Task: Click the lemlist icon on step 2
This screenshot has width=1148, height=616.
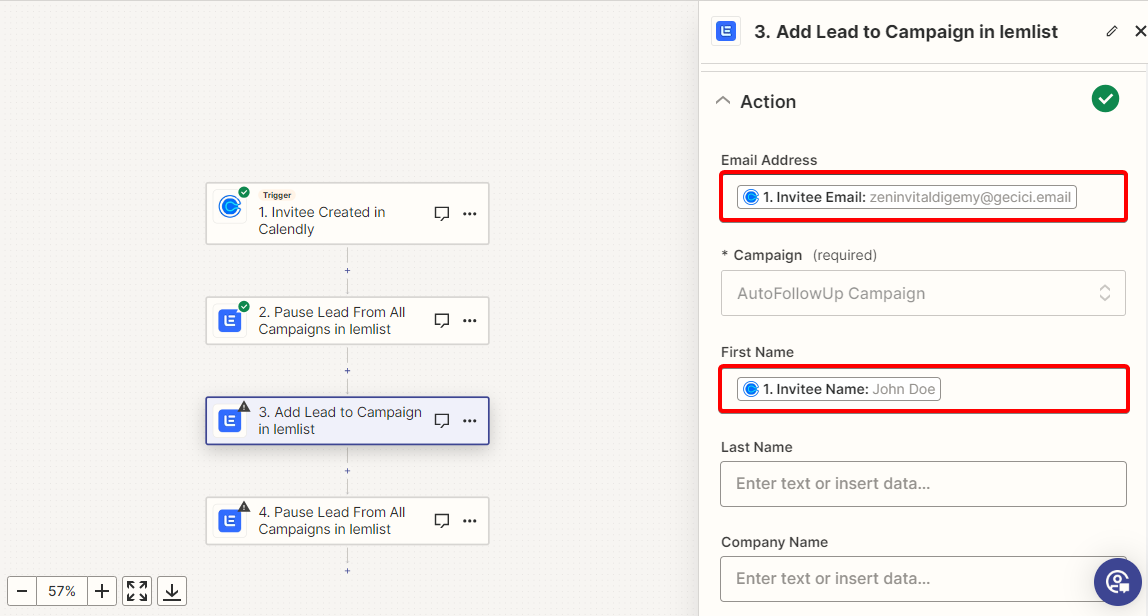Action: [230, 321]
